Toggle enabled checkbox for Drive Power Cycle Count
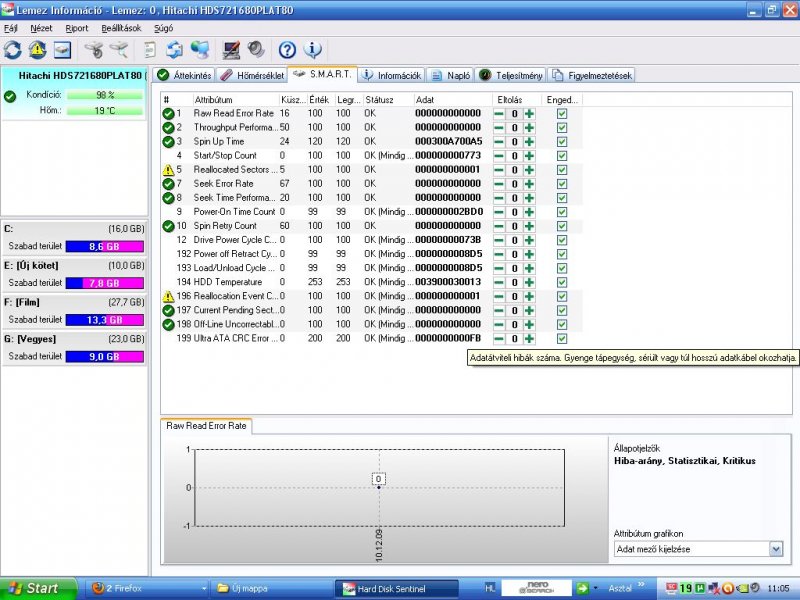Screen dimensions: 800x600 pos(562,240)
